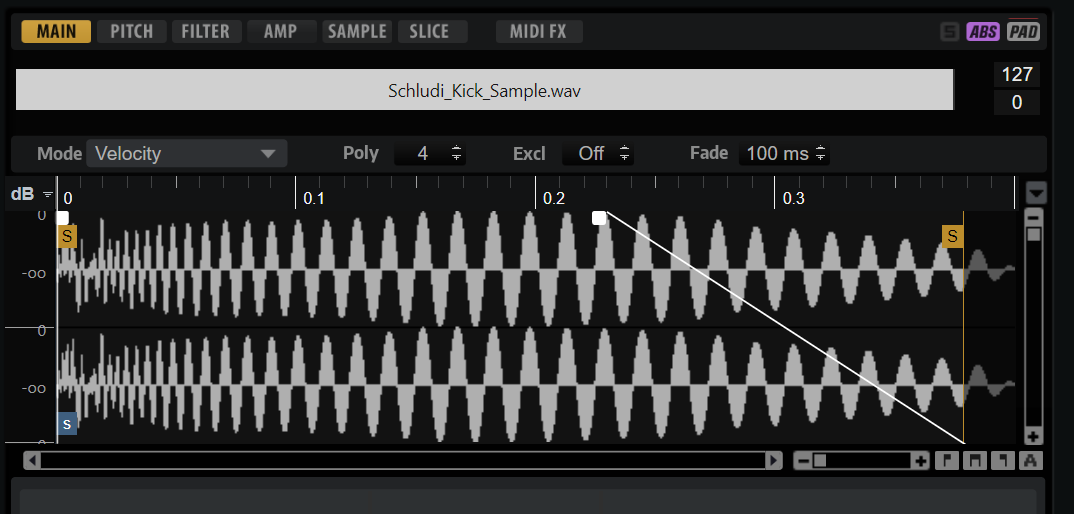Click the blue S marker at waveform bottom-left
The image size is (1074, 514).
pos(67,424)
